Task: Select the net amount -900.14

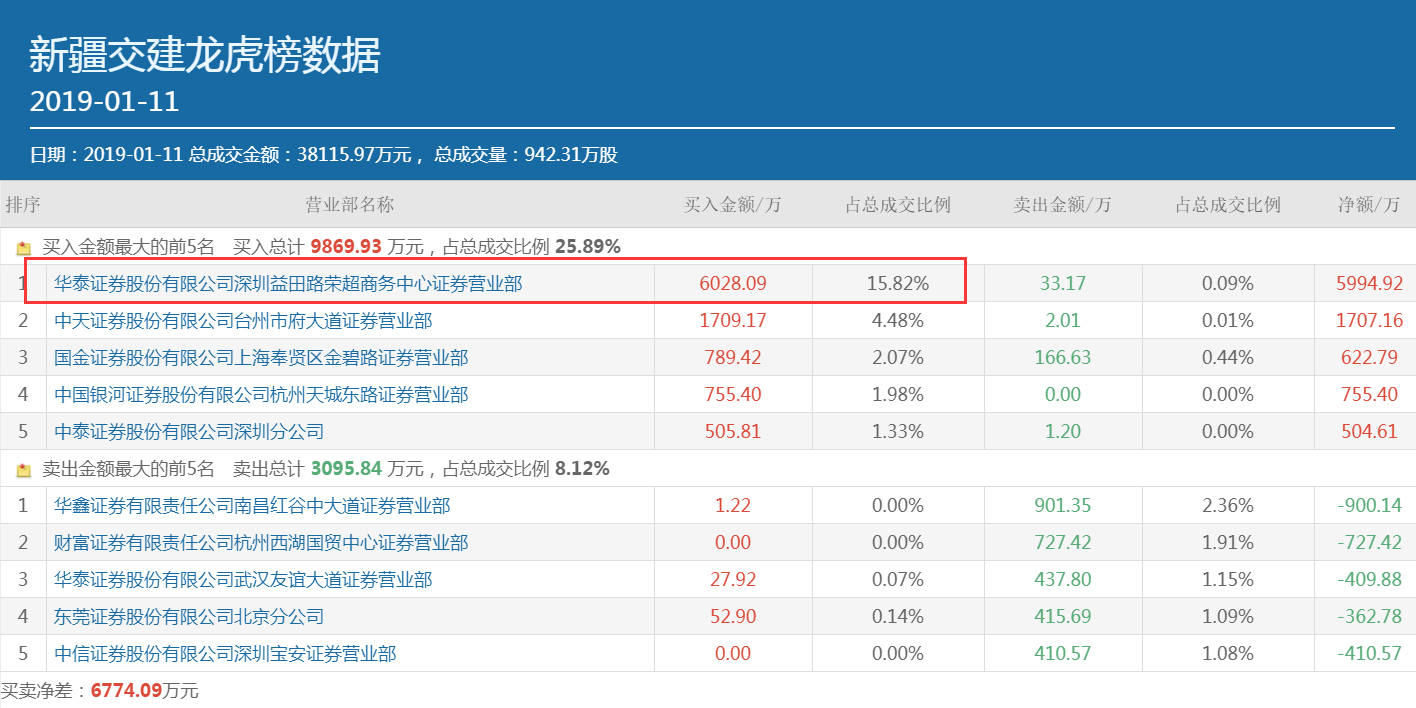Action: pos(1369,506)
